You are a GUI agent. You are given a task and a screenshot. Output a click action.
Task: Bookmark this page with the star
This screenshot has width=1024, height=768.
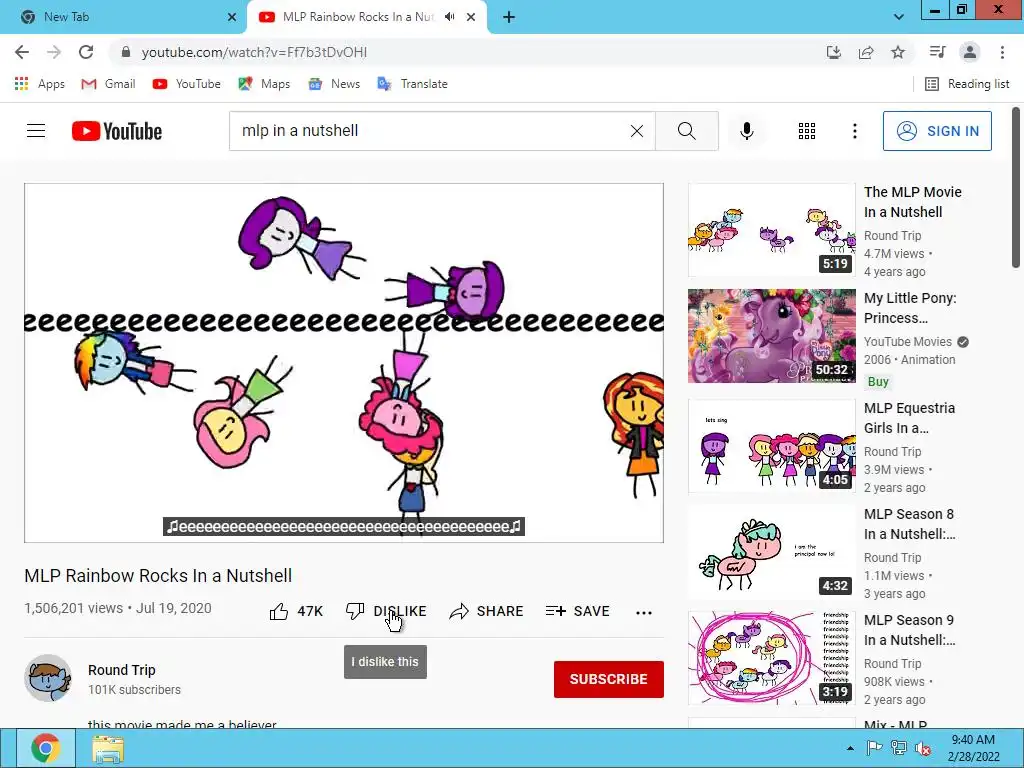[898, 52]
